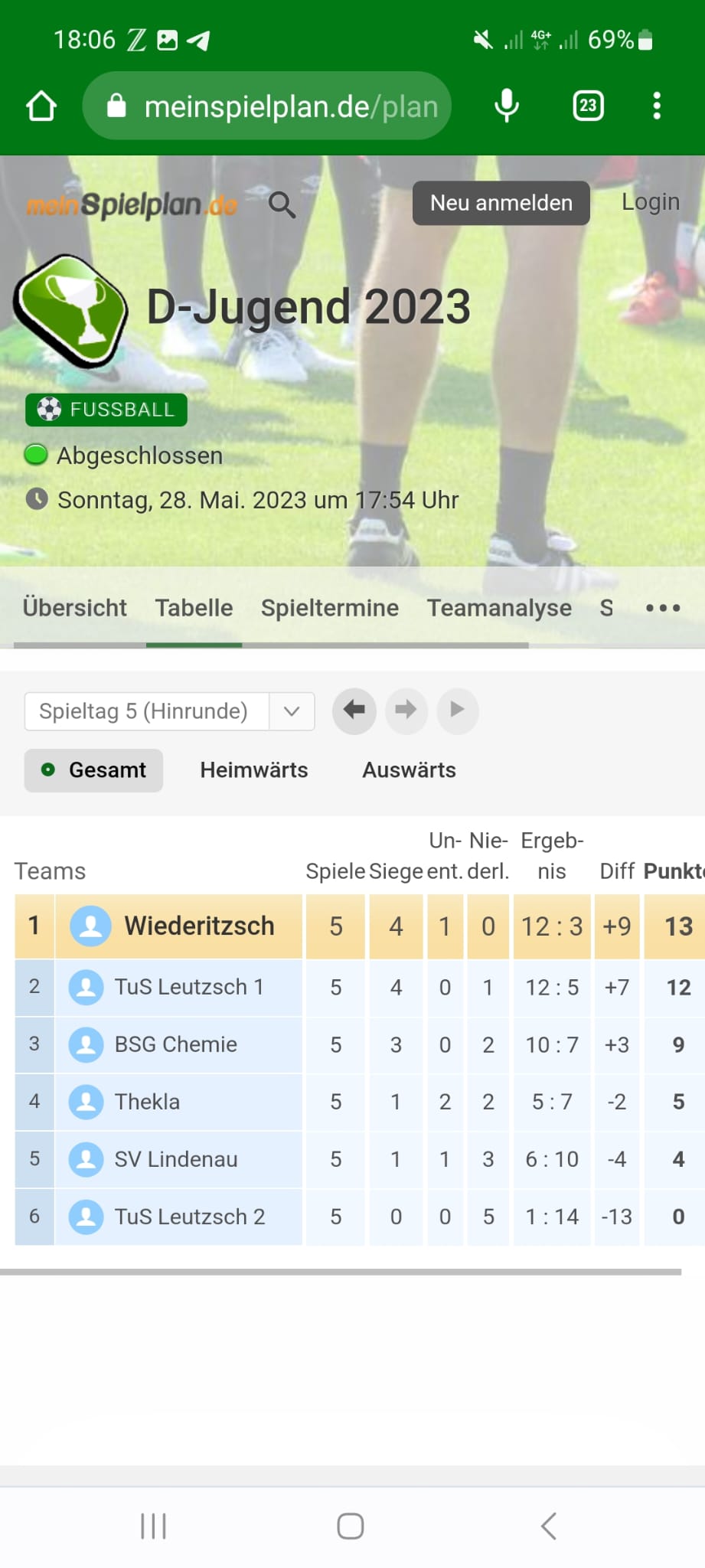Switch to the Teamanalyse tab
The image size is (705, 1568).
499,608
